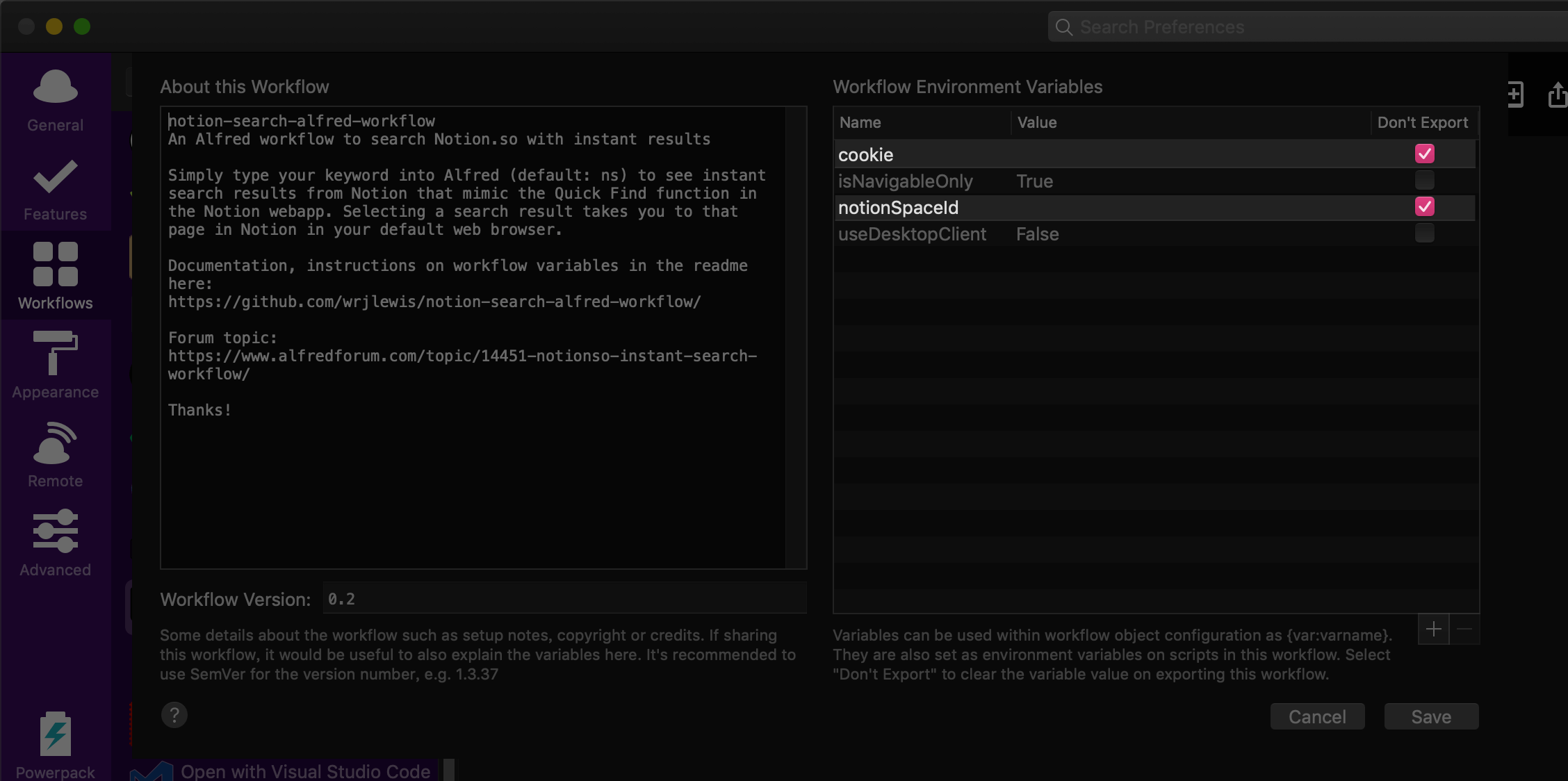Select the Workflows sidebar tab
Viewport: 1568px width, 781px height.
[55, 276]
